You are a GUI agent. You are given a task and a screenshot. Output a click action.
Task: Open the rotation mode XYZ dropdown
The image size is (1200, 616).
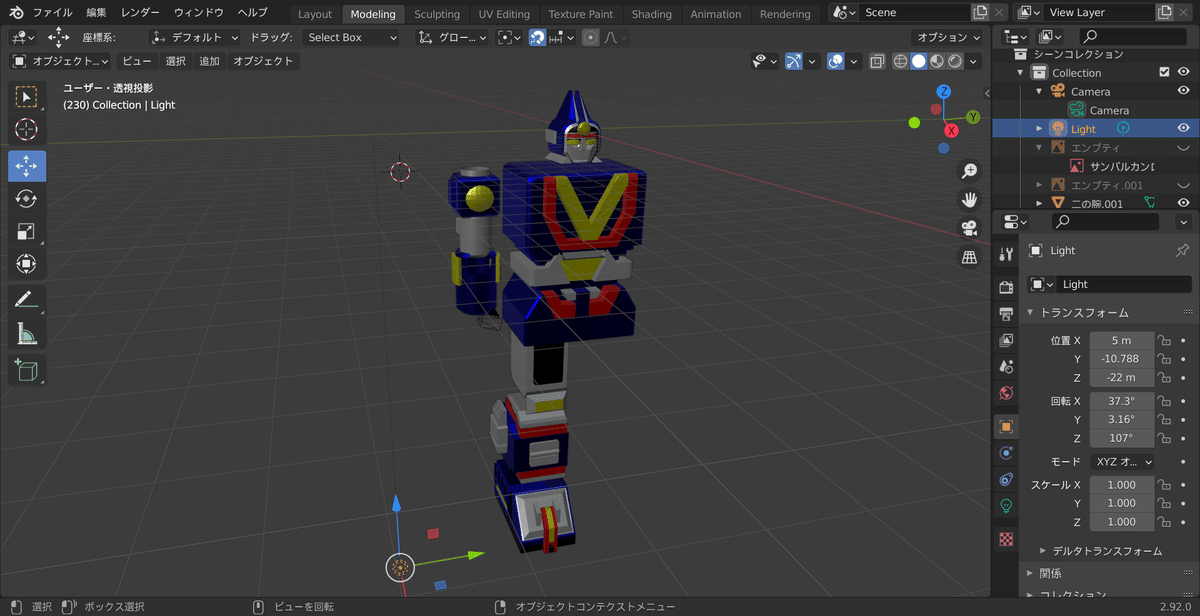pos(1122,462)
